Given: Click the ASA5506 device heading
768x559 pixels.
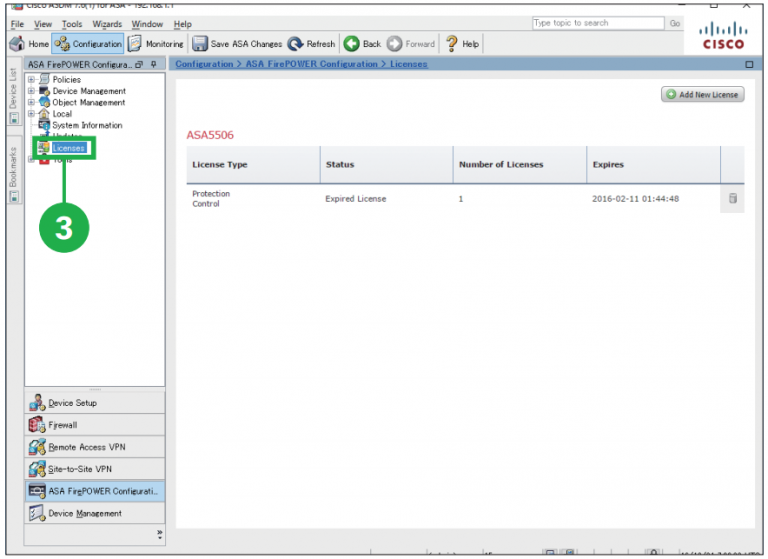Looking at the screenshot, I should click(x=210, y=135).
